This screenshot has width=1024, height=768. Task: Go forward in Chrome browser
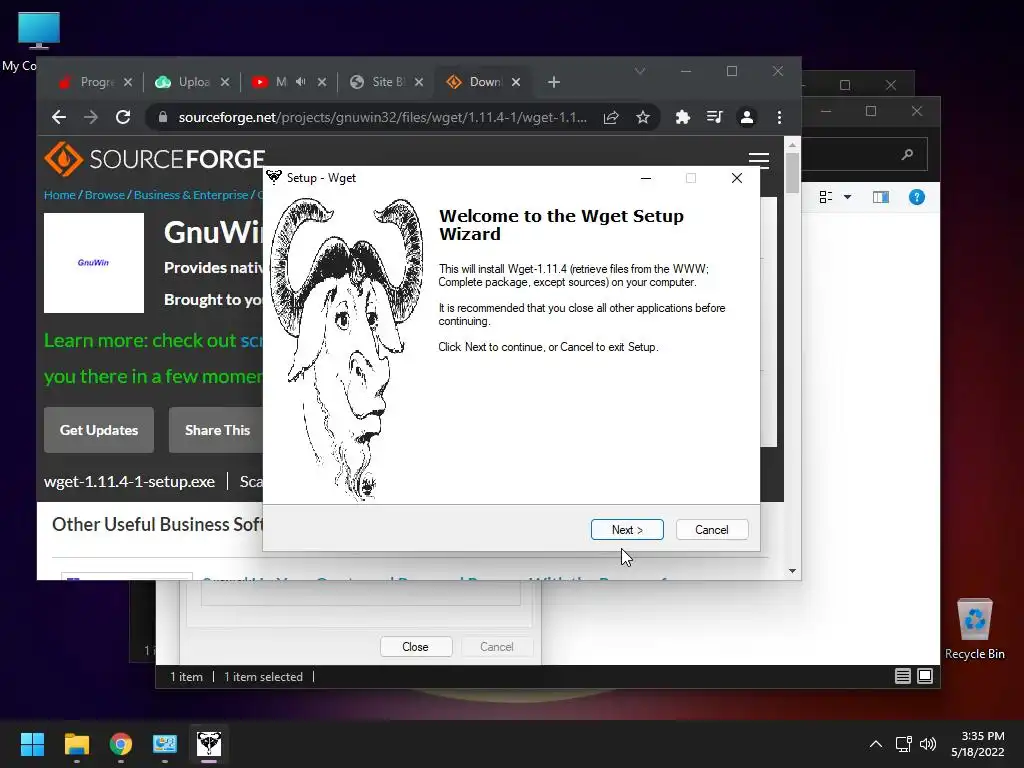coord(91,117)
